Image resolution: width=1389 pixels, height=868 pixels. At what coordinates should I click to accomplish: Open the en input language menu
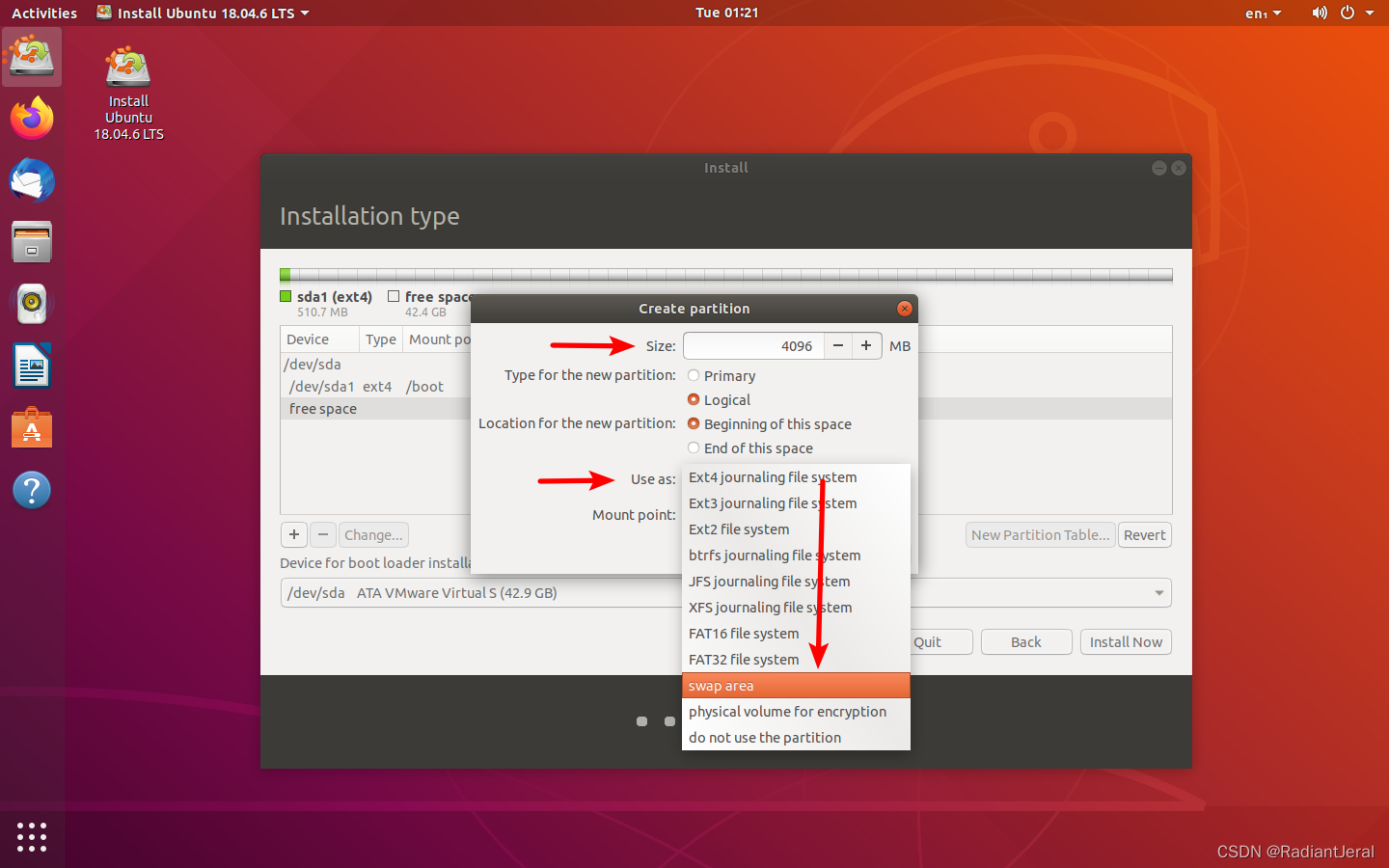[1263, 14]
